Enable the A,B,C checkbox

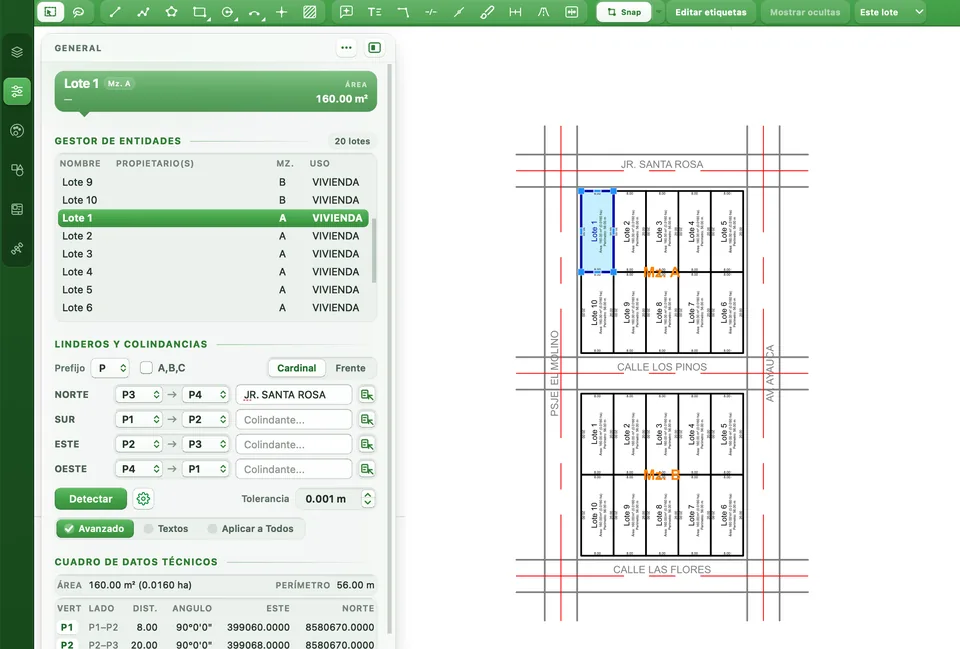coord(146,368)
